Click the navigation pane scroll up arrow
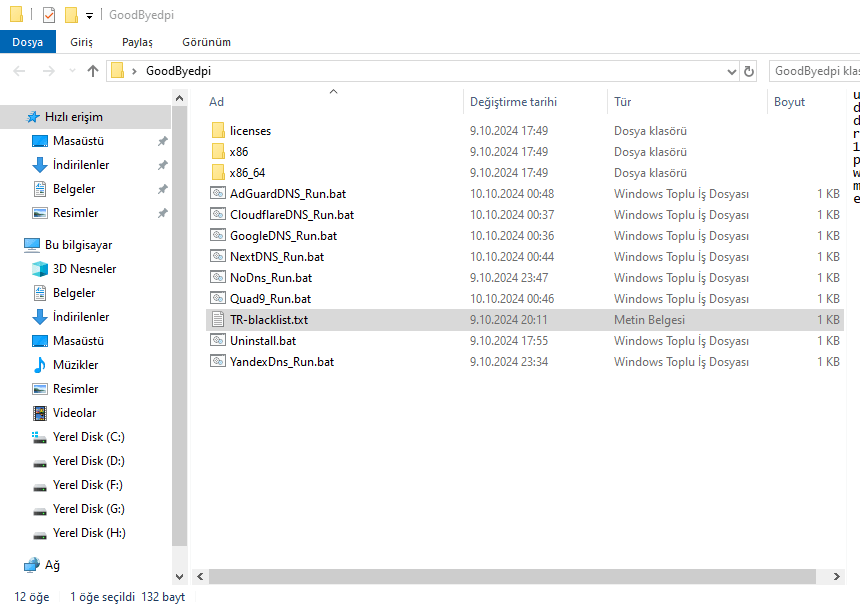This screenshot has height=608, width=860. coord(179,98)
